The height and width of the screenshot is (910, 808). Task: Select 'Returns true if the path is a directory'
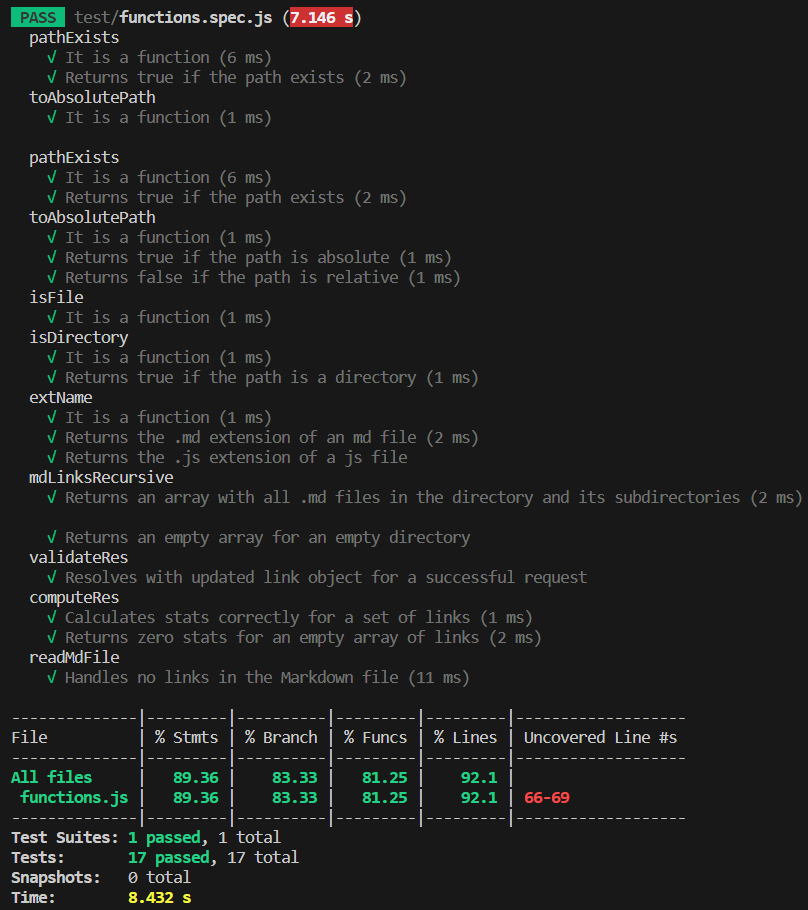(x=262, y=377)
